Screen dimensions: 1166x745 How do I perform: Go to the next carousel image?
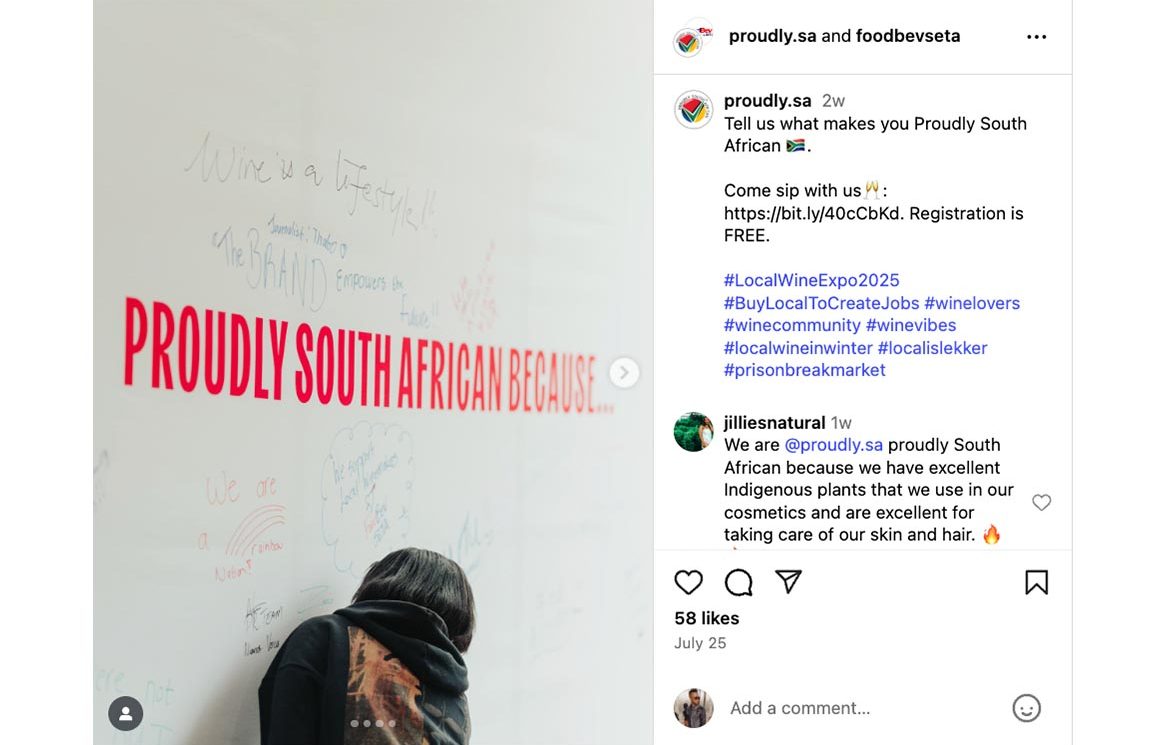point(624,373)
